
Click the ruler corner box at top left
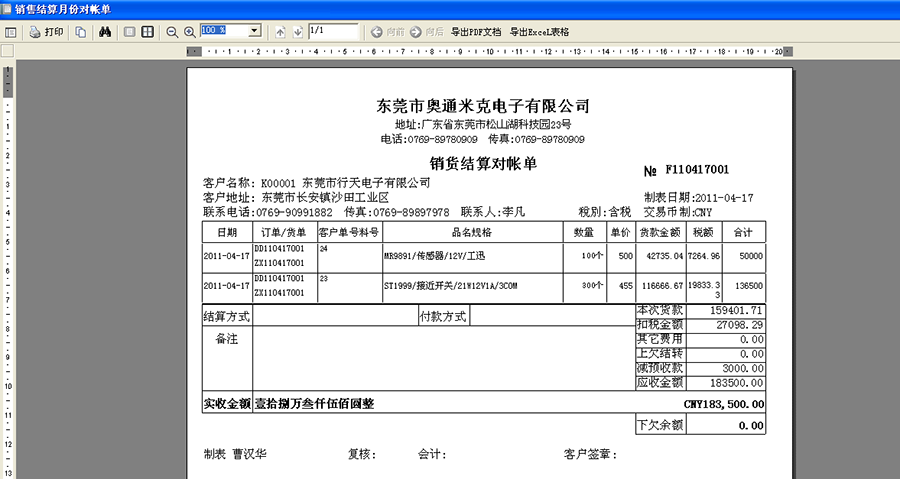tap(7, 51)
